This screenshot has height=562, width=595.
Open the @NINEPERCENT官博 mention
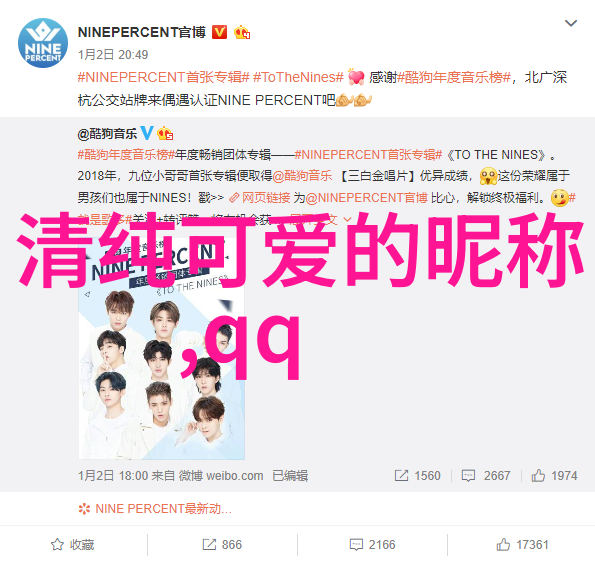367,198
